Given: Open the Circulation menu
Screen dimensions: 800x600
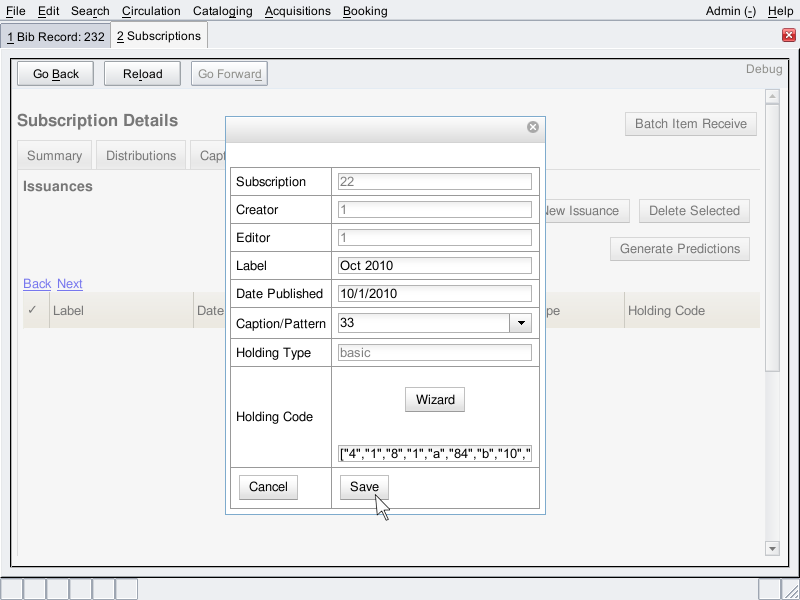Looking at the screenshot, I should 151,11.
